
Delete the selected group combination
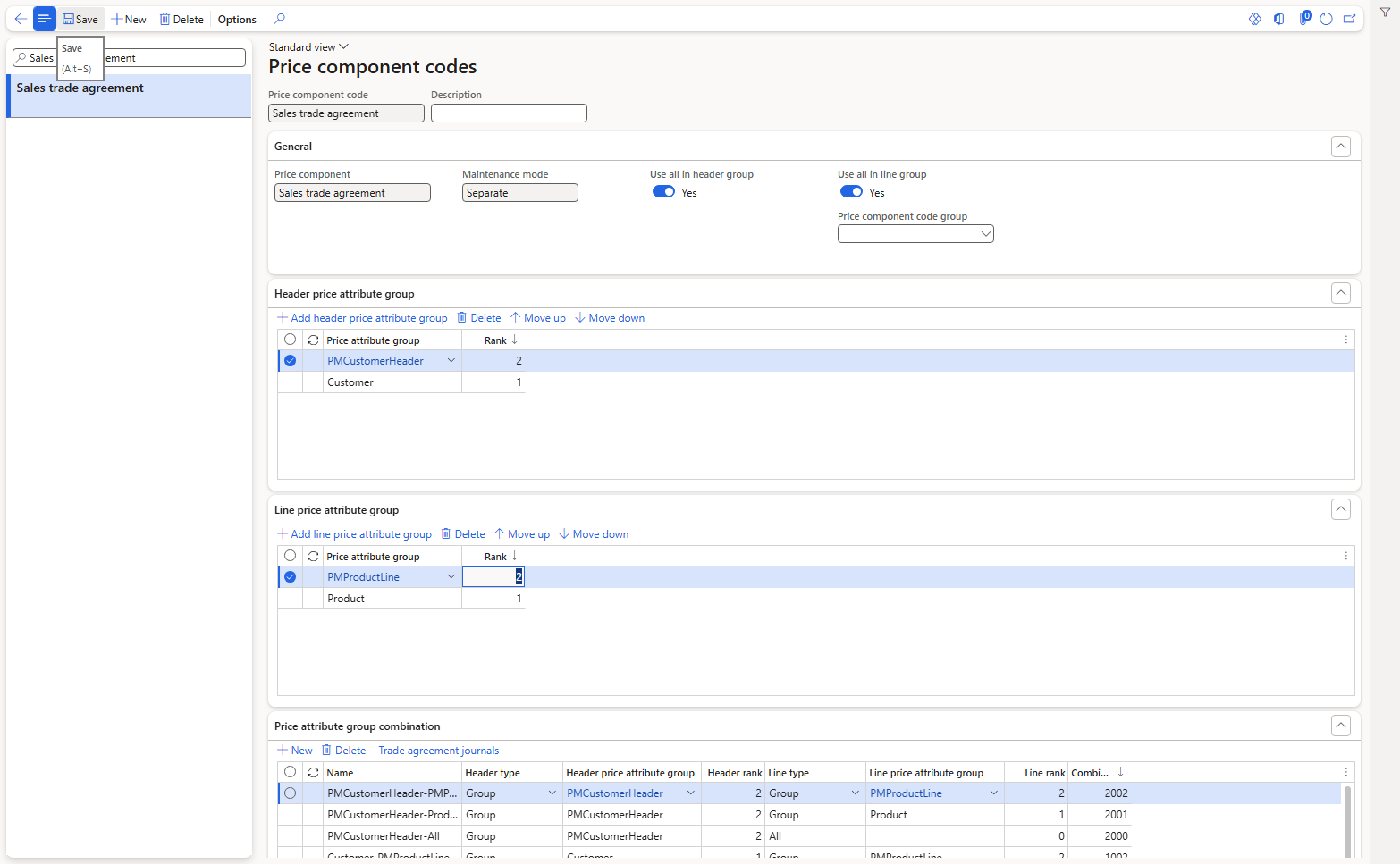pos(344,751)
